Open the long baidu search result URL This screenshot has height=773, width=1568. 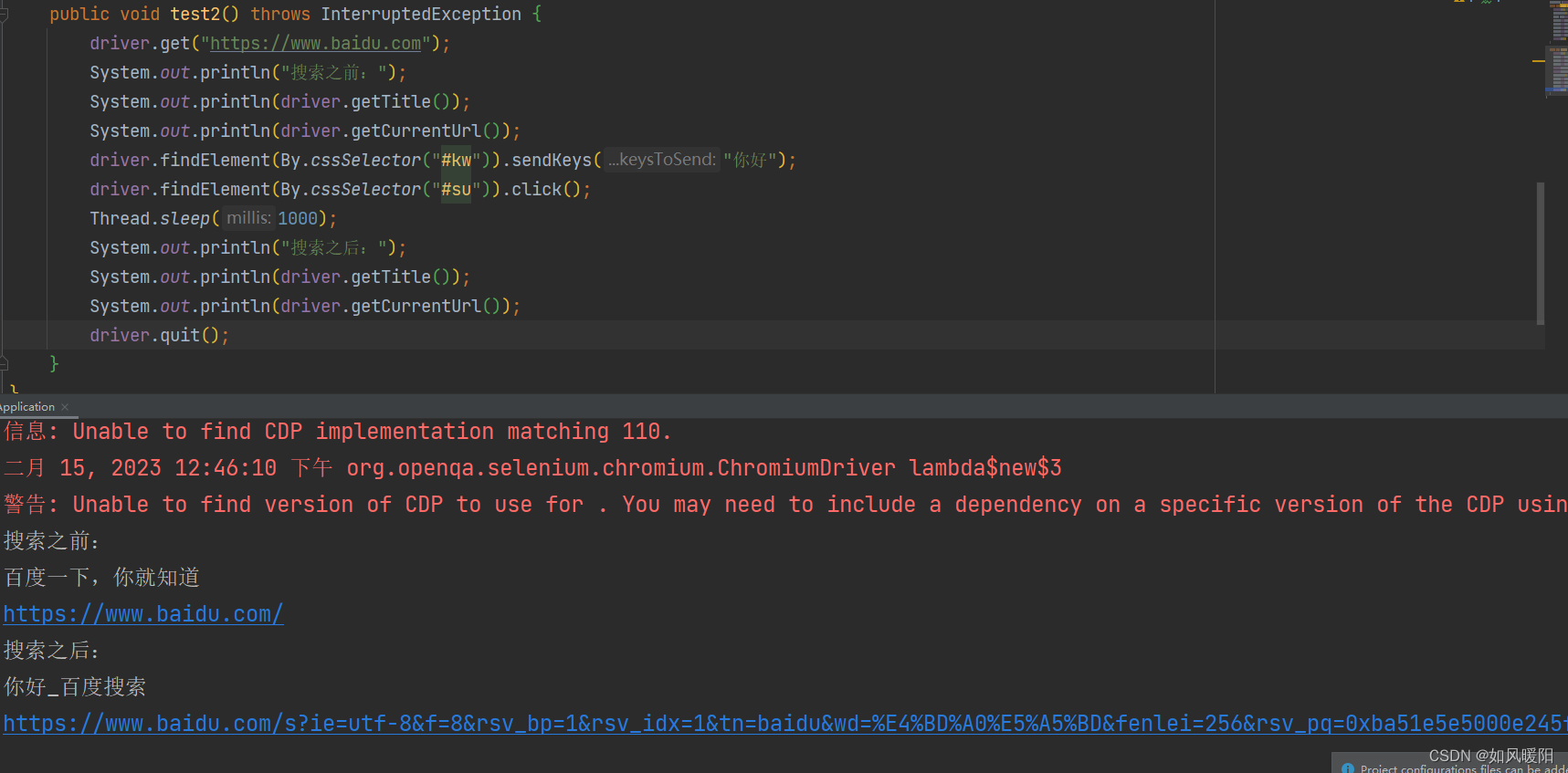pos(785,724)
